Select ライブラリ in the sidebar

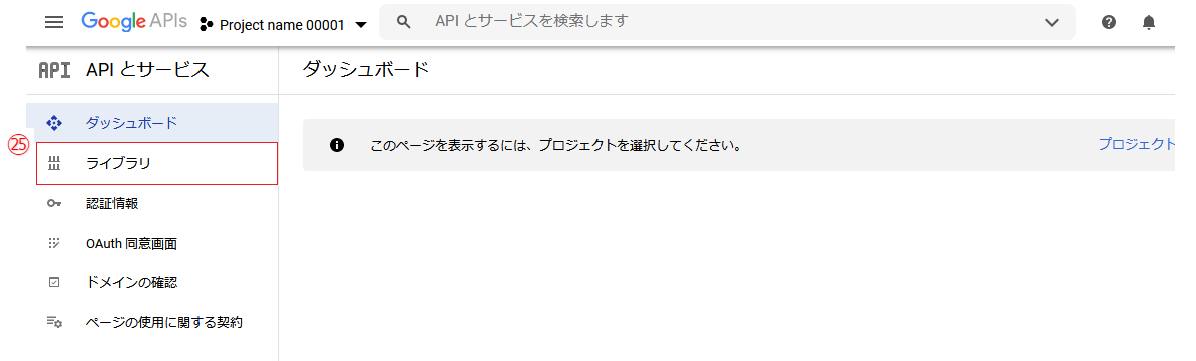coord(157,163)
